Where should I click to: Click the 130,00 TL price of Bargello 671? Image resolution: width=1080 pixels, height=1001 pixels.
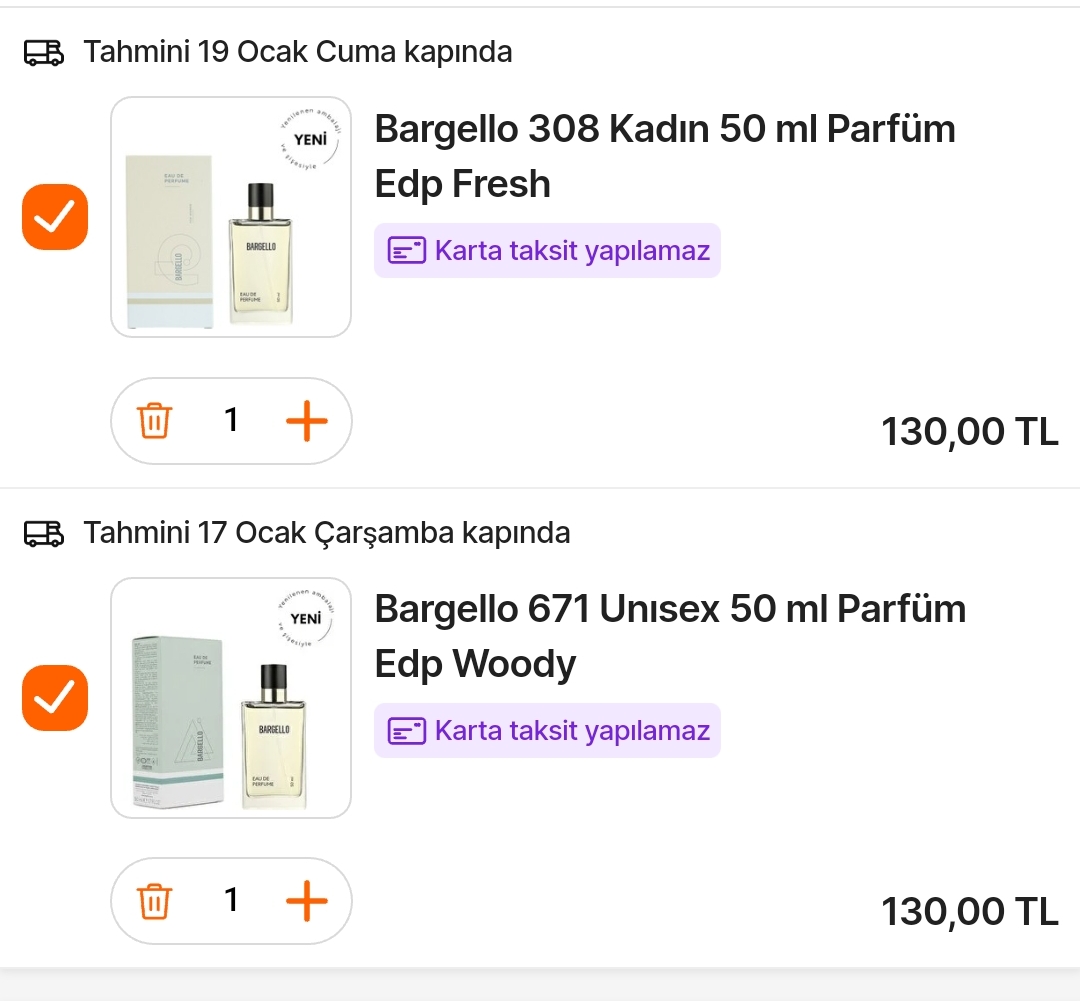[969, 912]
